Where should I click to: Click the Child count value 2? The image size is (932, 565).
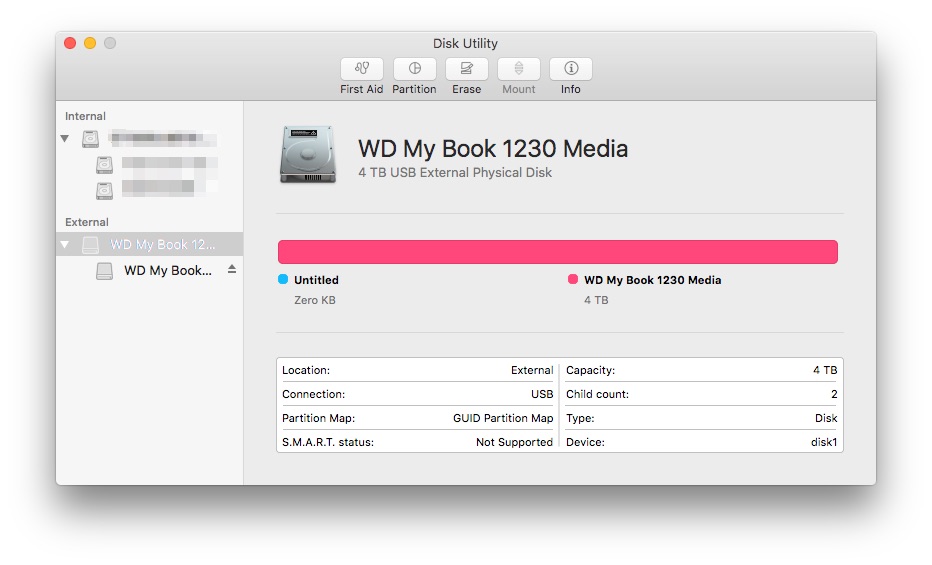pyautogui.click(x=834, y=394)
